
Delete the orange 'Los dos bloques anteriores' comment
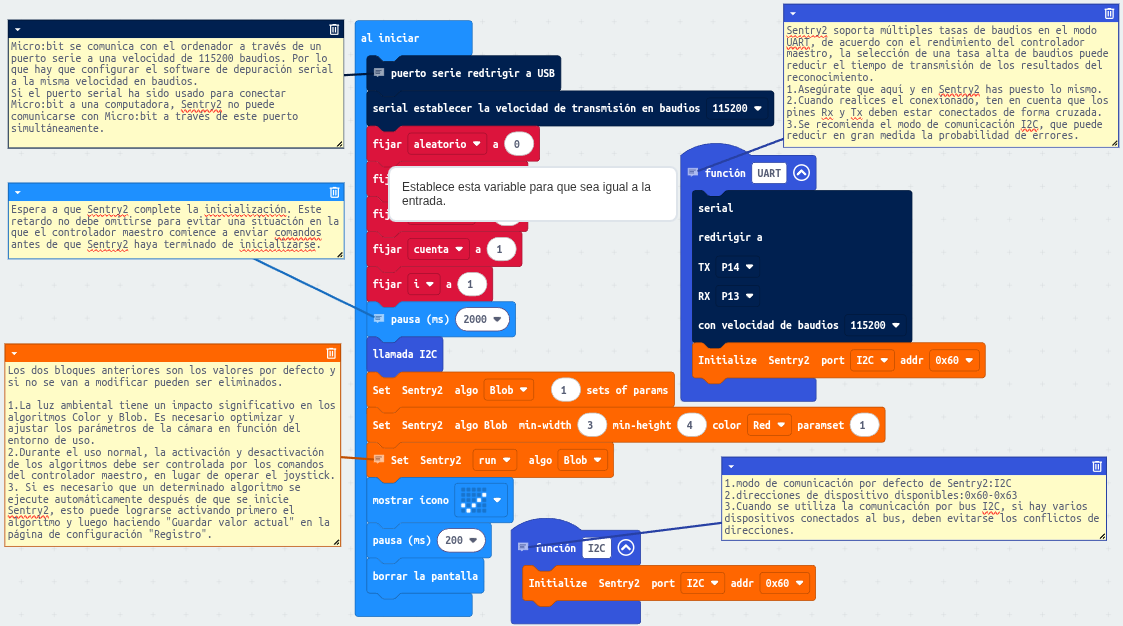(331, 353)
